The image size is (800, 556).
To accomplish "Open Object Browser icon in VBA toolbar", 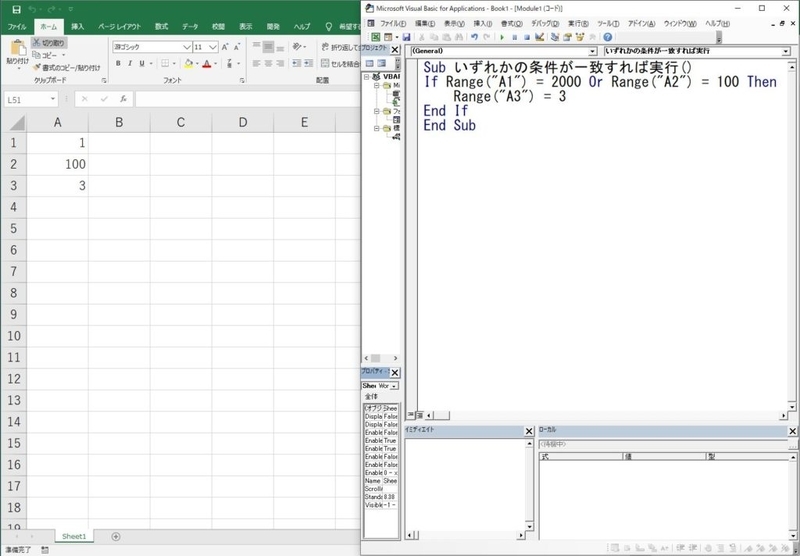I will (580, 37).
